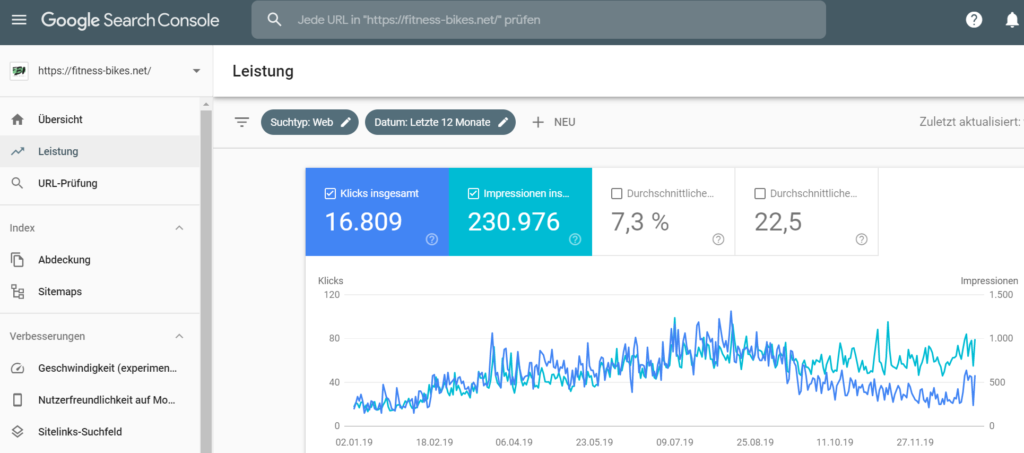Open Nutzerfreundlichkeit auf Mobilgeräten report
The height and width of the screenshot is (453, 1024).
click(100, 399)
